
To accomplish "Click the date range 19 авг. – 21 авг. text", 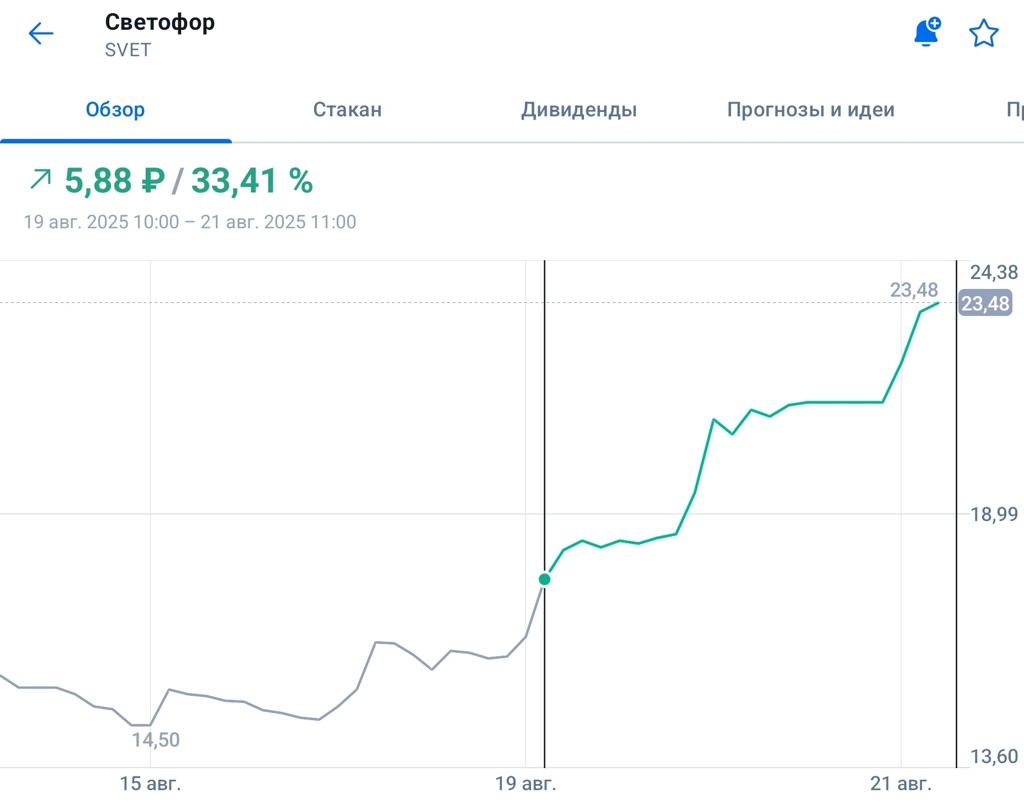I will coord(190,222).
